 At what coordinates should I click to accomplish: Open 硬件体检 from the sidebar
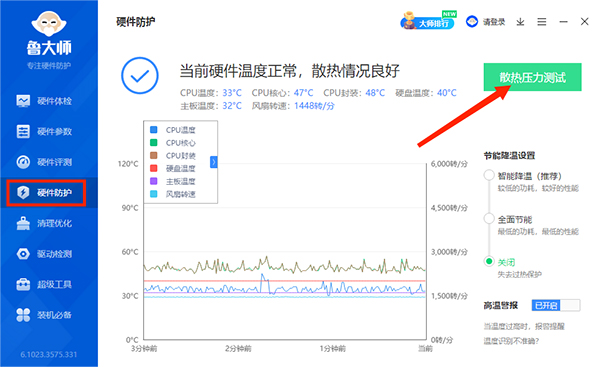pos(44,101)
